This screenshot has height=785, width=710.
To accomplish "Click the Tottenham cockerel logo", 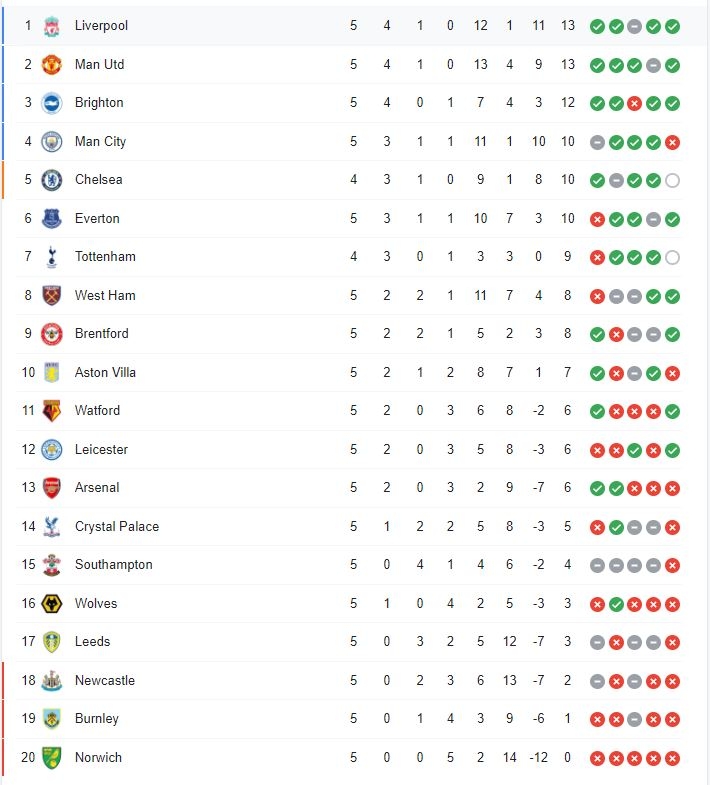I will coord(52,257).
